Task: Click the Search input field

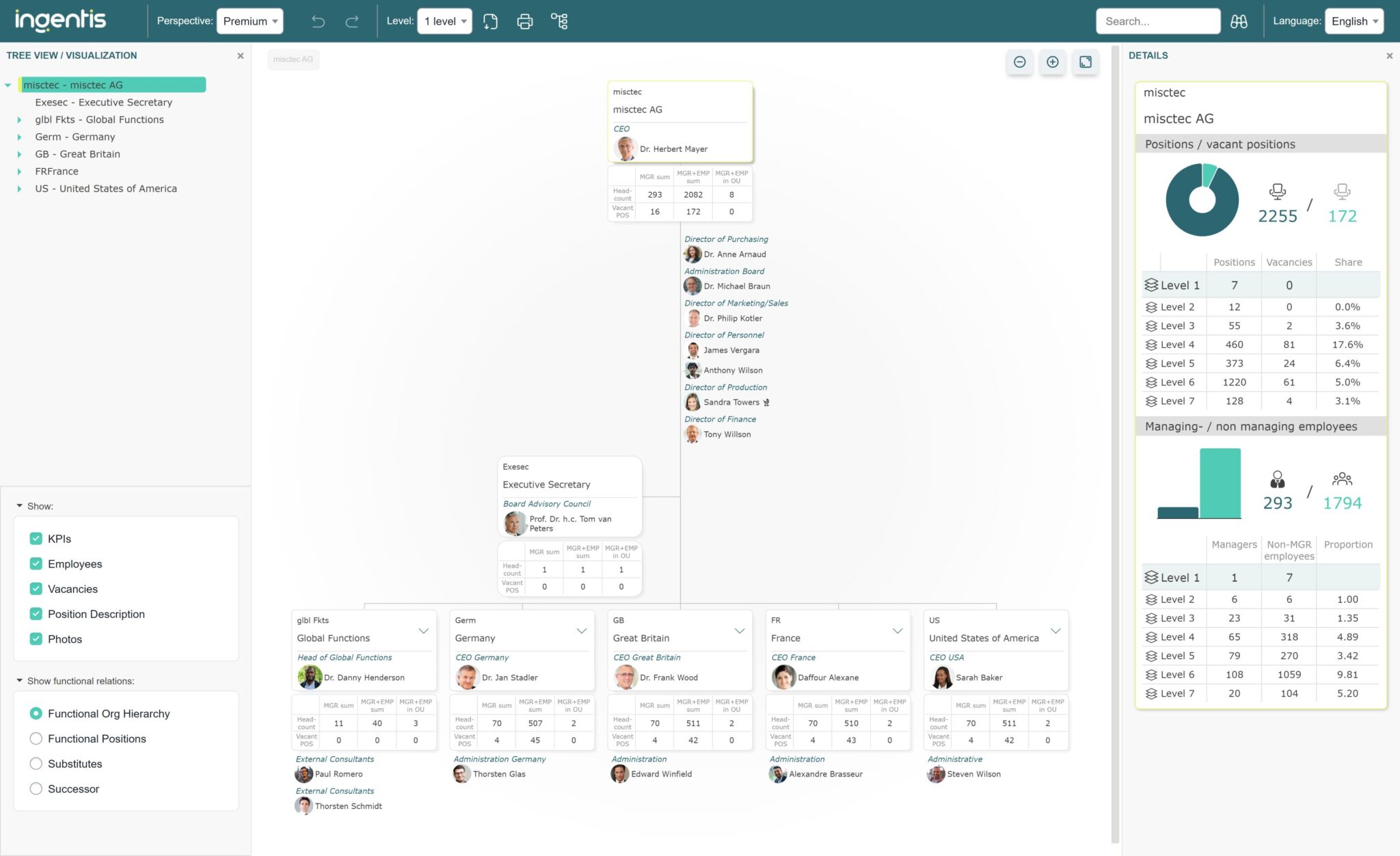Action: 1159,21
